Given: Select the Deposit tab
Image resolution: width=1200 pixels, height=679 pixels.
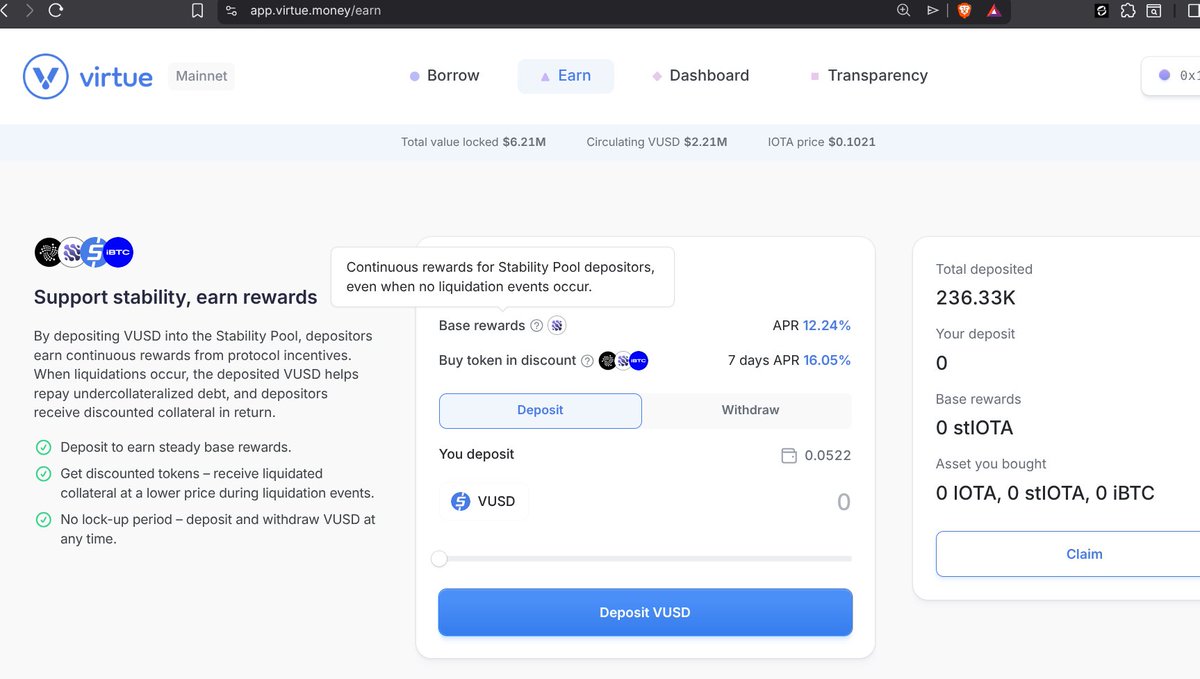Looking at the screenshot, I should coord(540,410).
